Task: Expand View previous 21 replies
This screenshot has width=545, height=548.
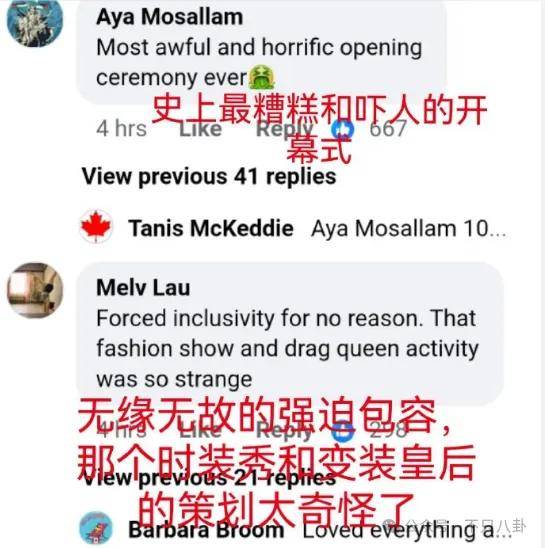Action: point(209,478)
